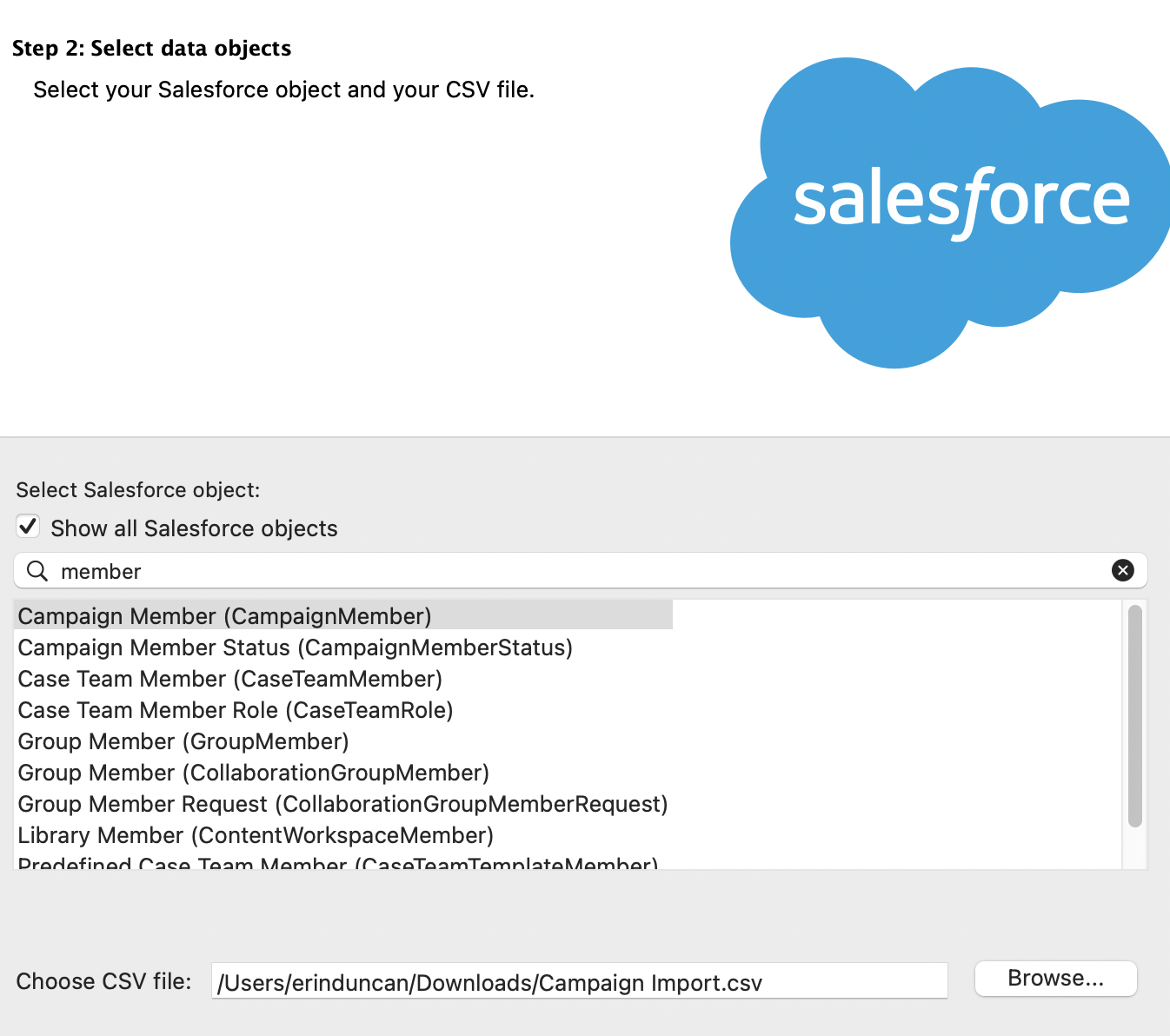Click Browse to choose CSV file

1055,979
